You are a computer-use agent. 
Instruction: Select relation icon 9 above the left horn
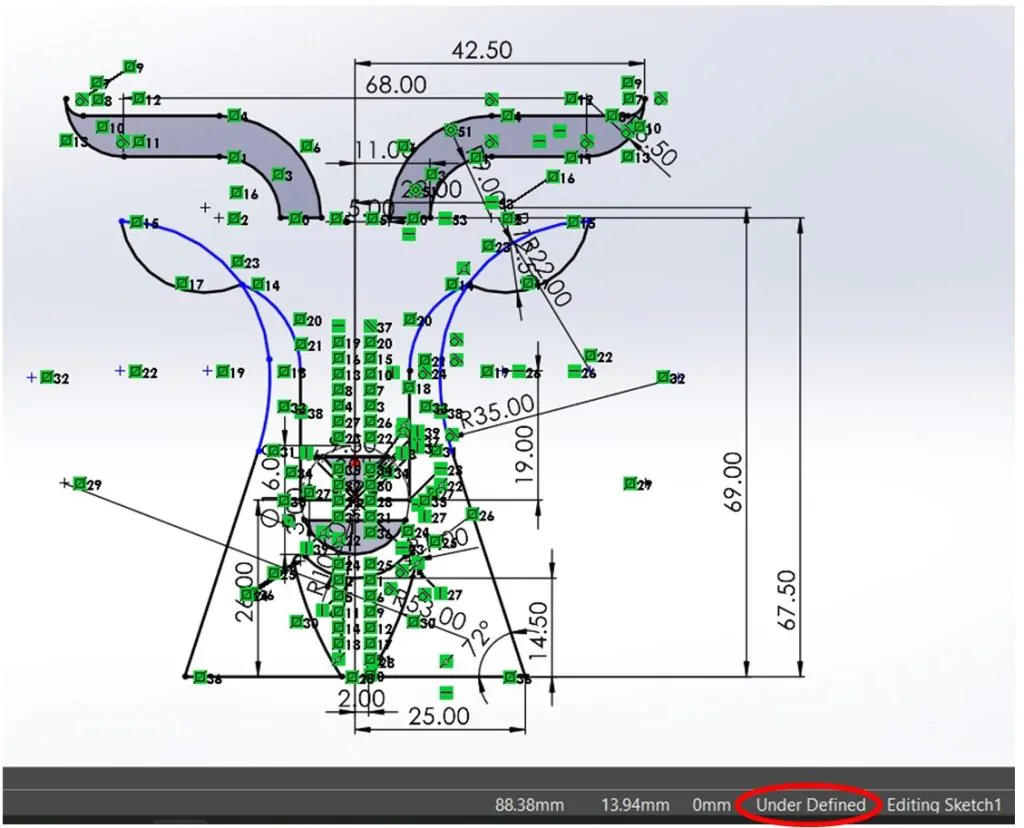130,66
